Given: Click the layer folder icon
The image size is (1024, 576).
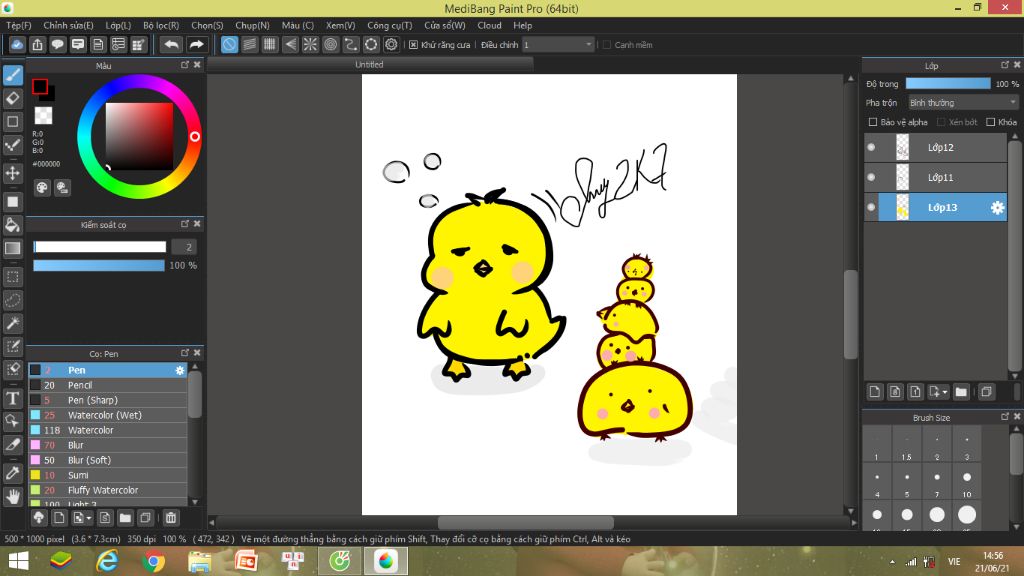Looking at the screenshot, I should (x=961, y=392).
